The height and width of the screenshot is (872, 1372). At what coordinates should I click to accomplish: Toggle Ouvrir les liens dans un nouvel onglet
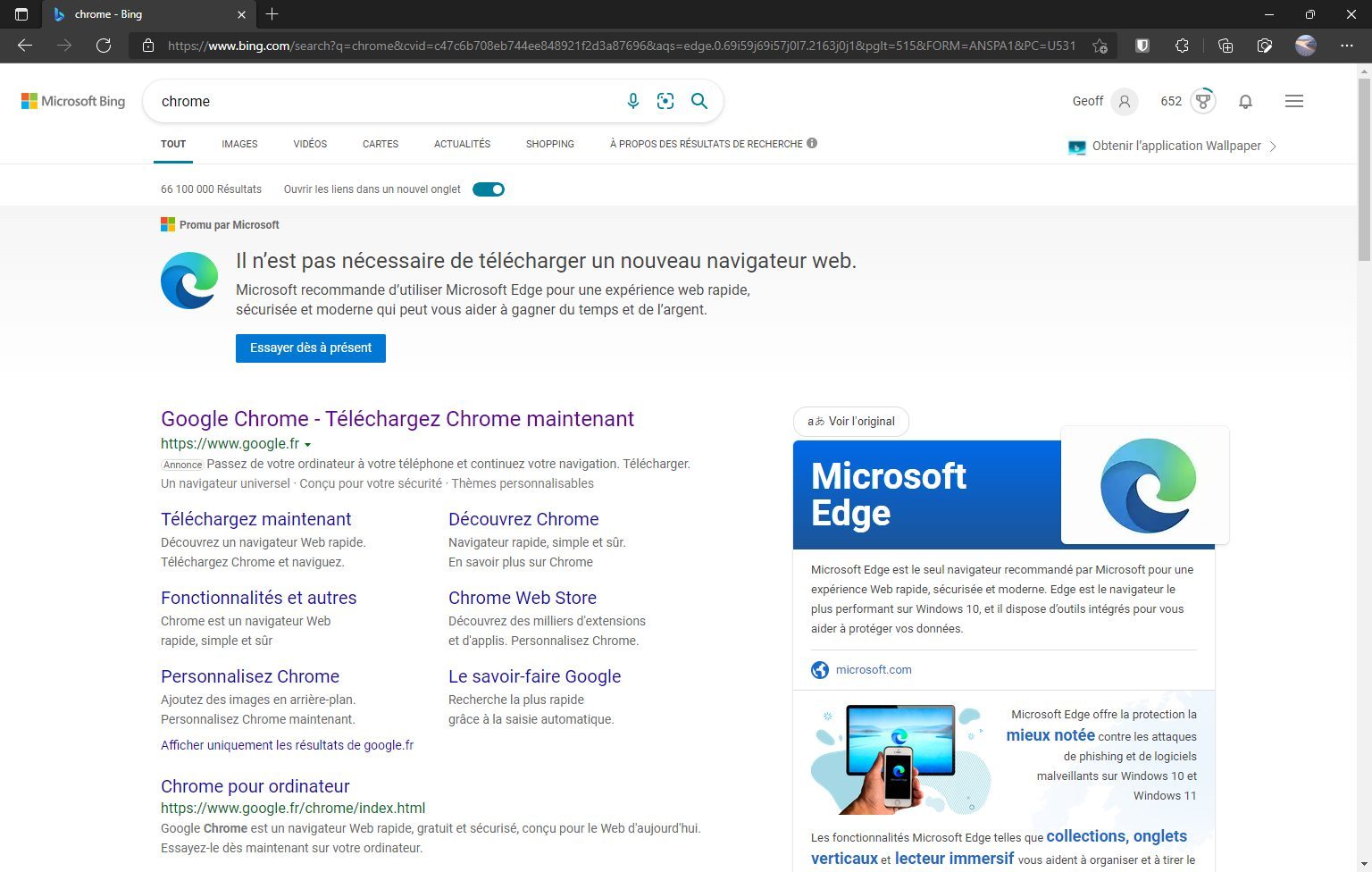489,189
